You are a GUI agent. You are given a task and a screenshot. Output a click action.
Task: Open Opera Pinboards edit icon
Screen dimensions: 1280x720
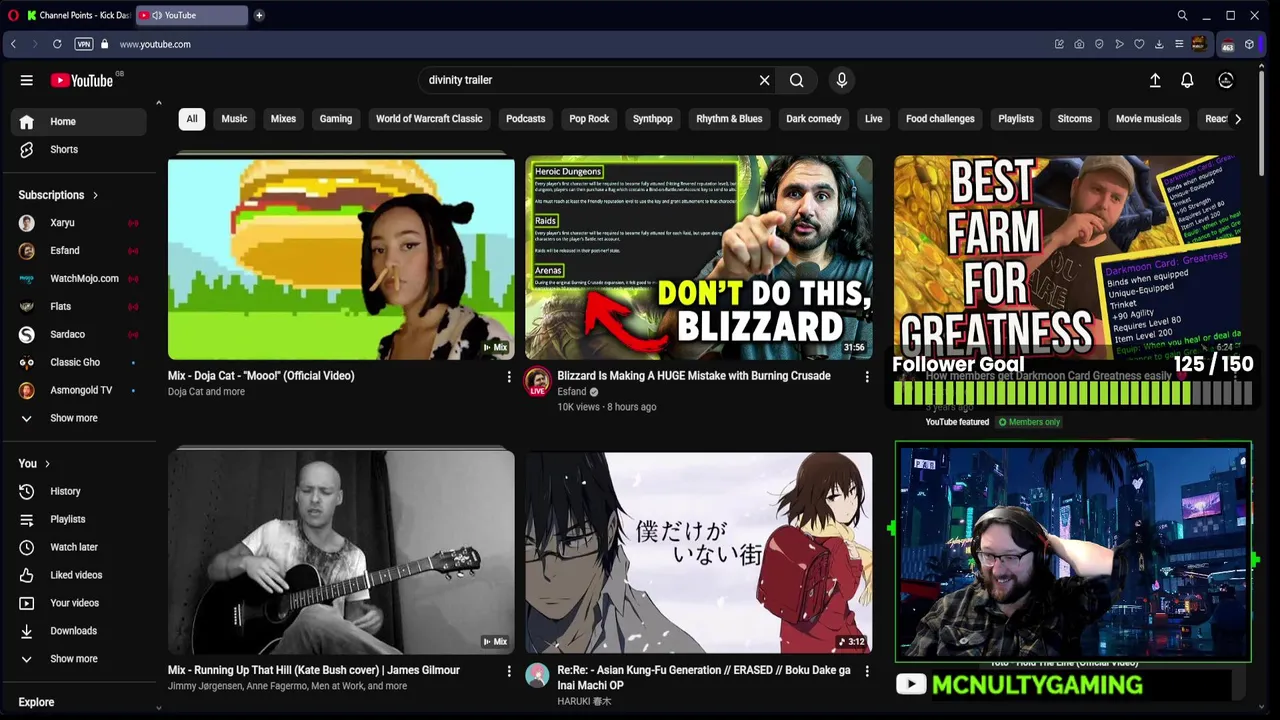click(1059, 44)
